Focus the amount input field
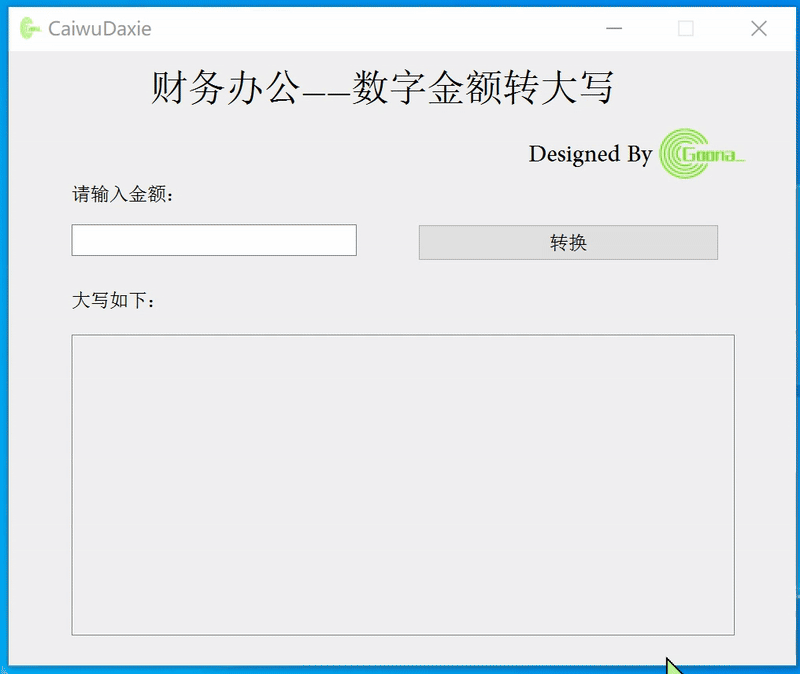 point(214,240)
